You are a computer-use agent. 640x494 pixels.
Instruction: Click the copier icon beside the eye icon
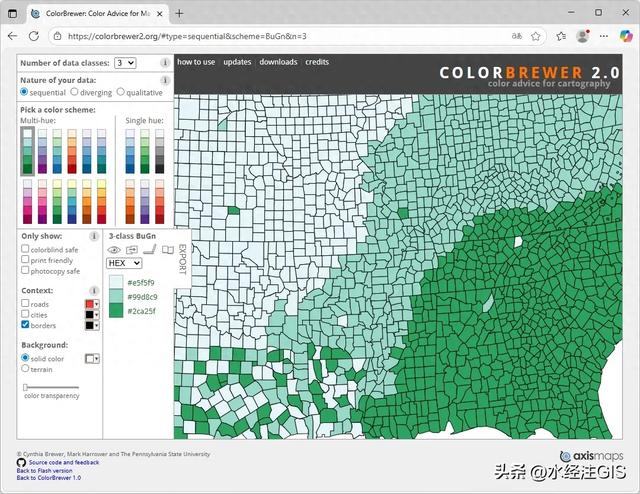click(x=132, y=249)
